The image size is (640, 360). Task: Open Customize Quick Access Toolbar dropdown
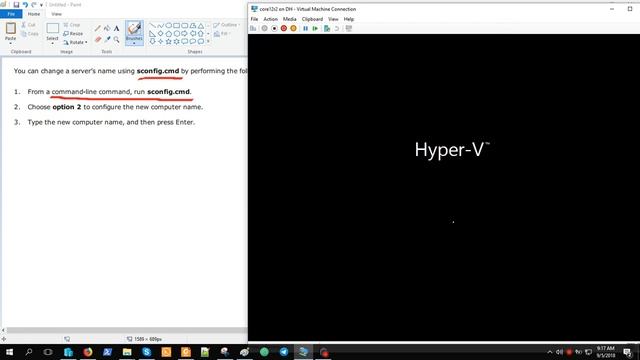click(41, 5)
